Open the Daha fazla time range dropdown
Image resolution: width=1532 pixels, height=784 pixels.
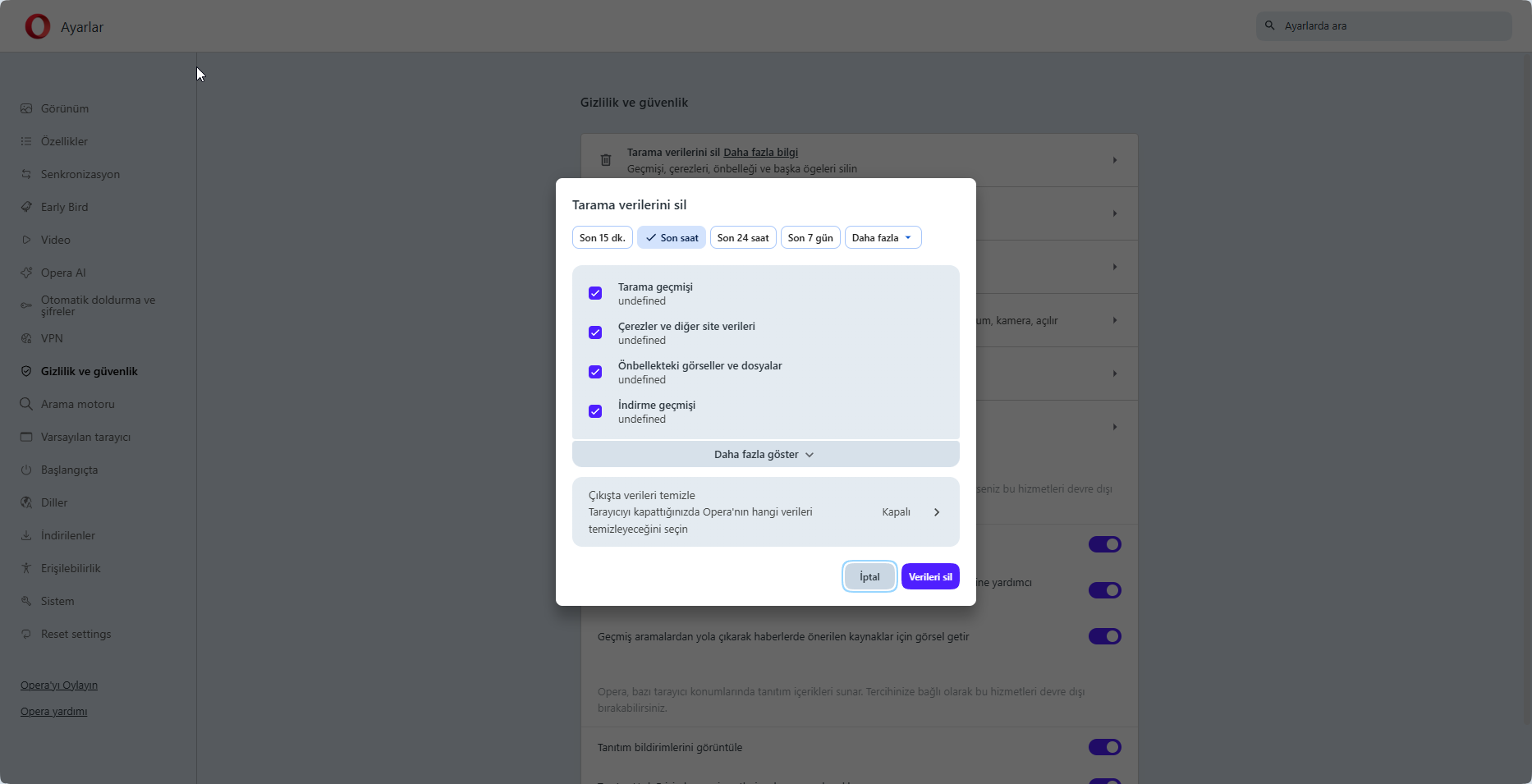click(883, 237)
